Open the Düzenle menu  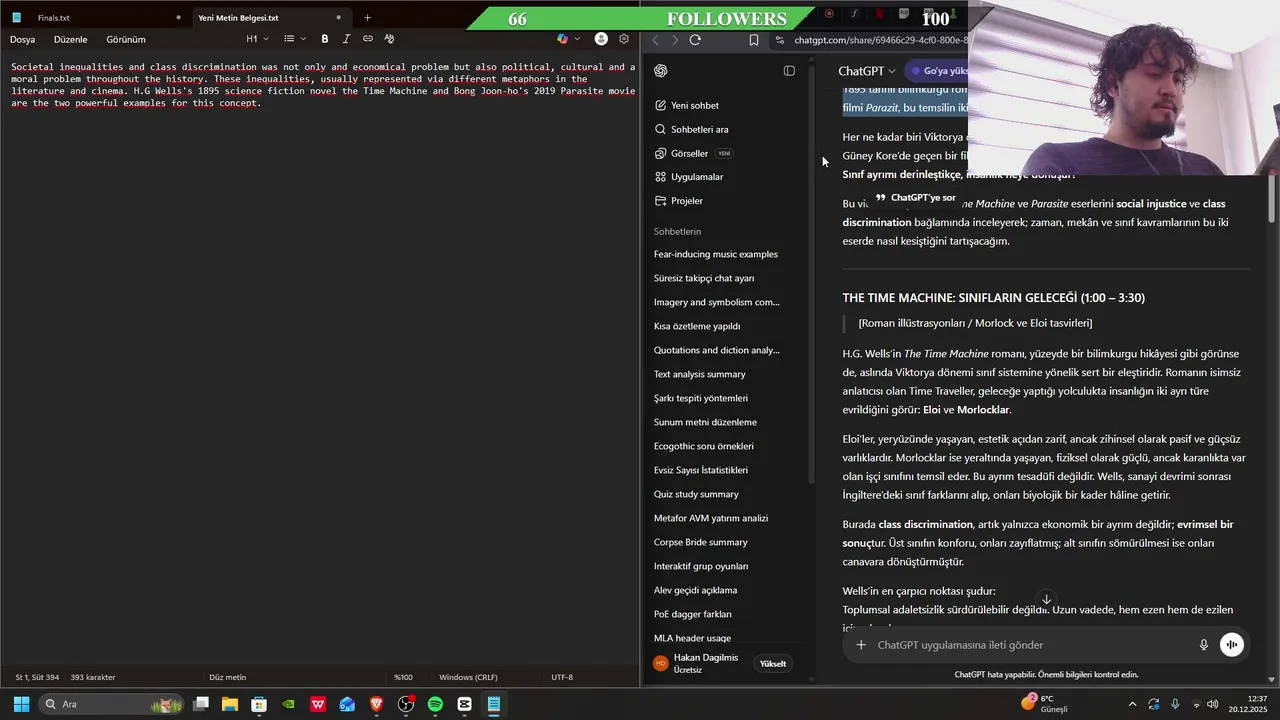pos(70,39)
